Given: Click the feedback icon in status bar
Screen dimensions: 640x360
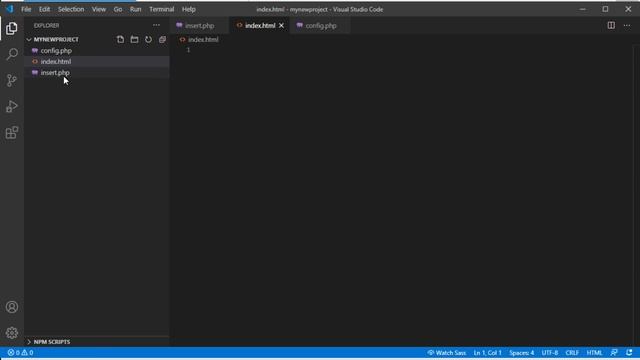Looking at the screenshot, I should pyautogui.click(x=614, y=353).
